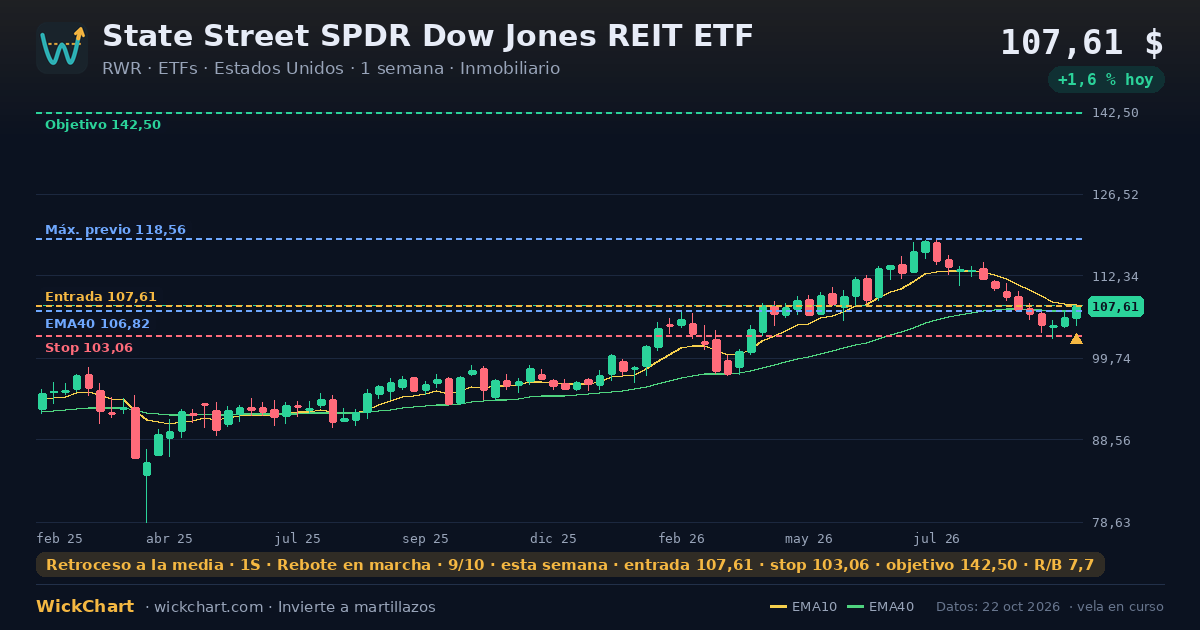
Task: Click the 126,52 price axis value
Action: click(x=1117, y=195)
